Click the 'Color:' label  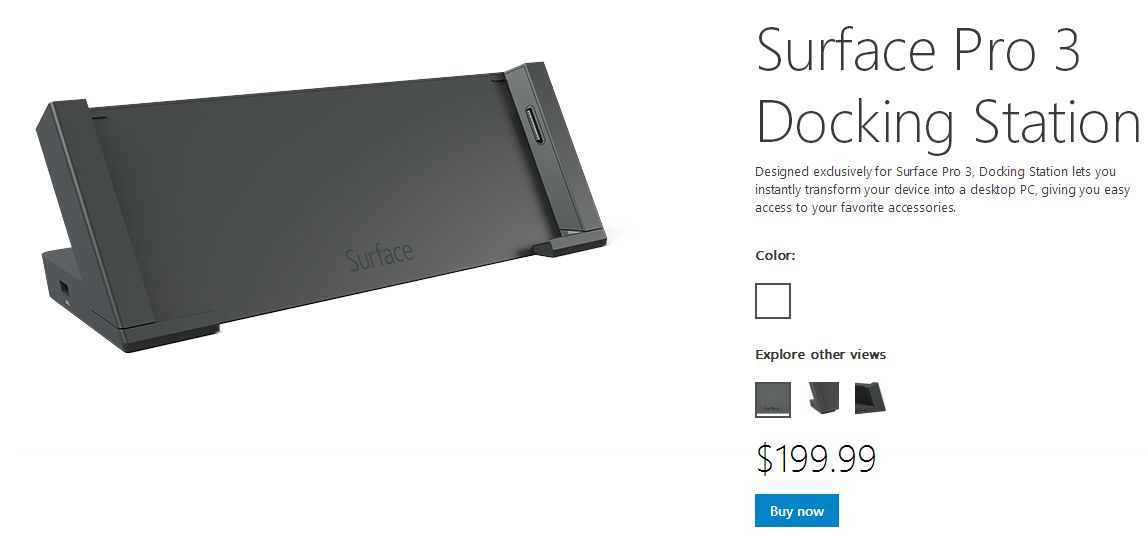click(x=775, y=256)
